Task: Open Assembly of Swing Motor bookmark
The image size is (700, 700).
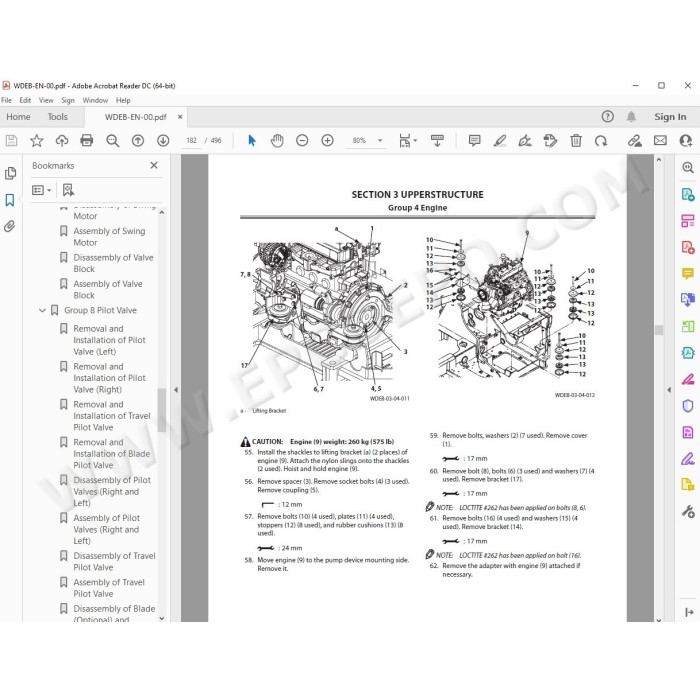Action: pyautogui.click(x=109, y=237)
